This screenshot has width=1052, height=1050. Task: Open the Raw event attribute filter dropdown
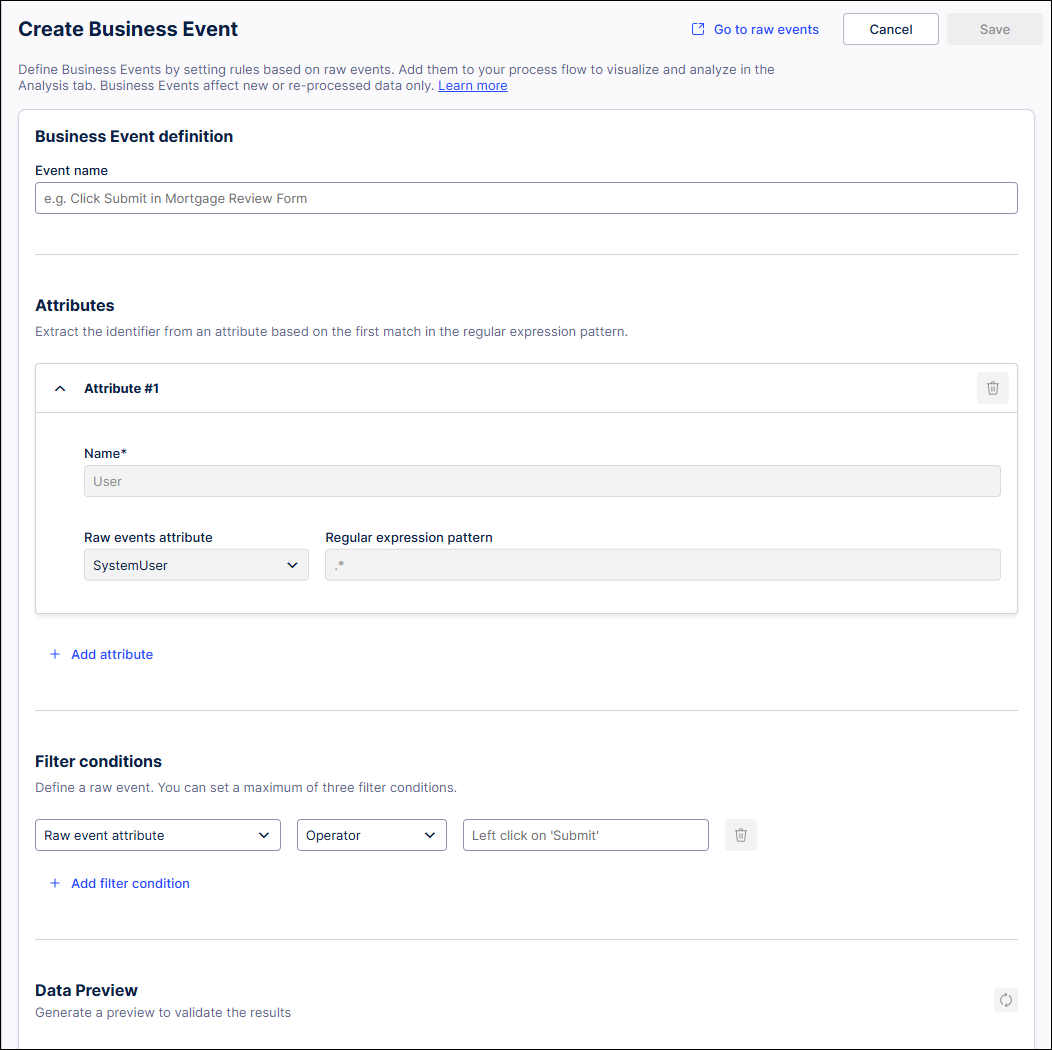pyautogui.click(x=158, y=835)
